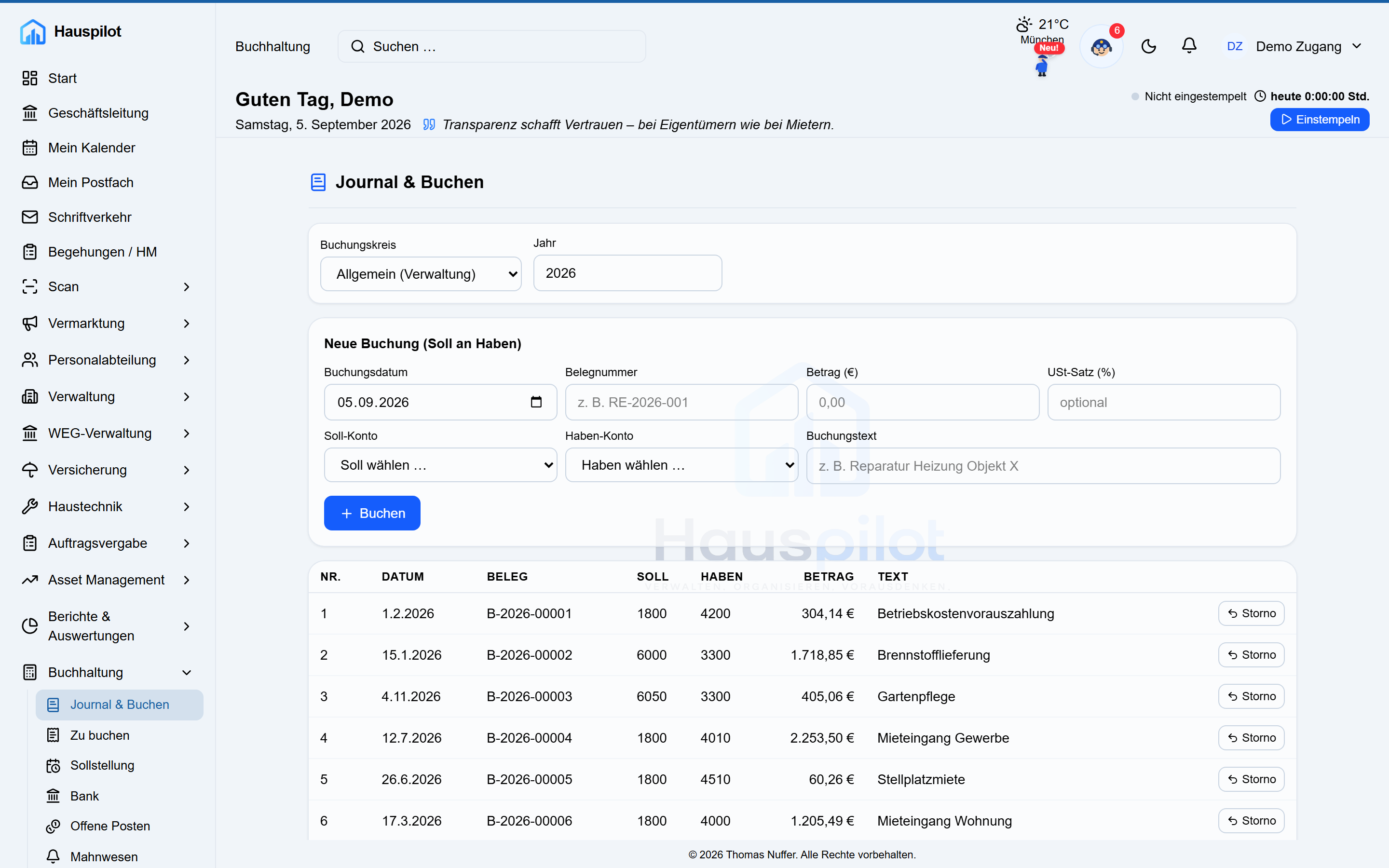Click the Schriftverkehr envelope icon
Image resolution: width=1389 pixels, height=868 pixels.
[30, 217]
